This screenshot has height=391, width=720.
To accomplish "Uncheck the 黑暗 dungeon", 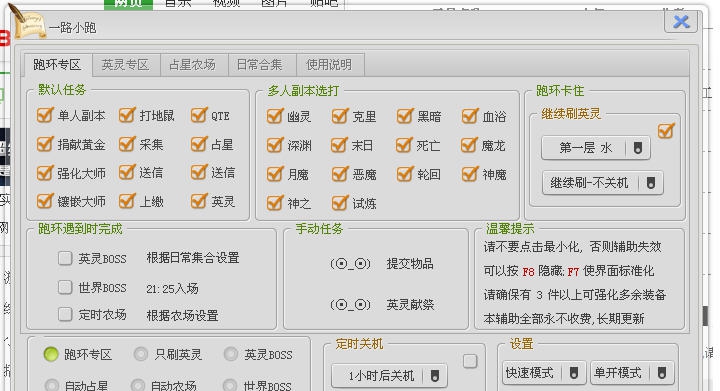I will [405, 116].
